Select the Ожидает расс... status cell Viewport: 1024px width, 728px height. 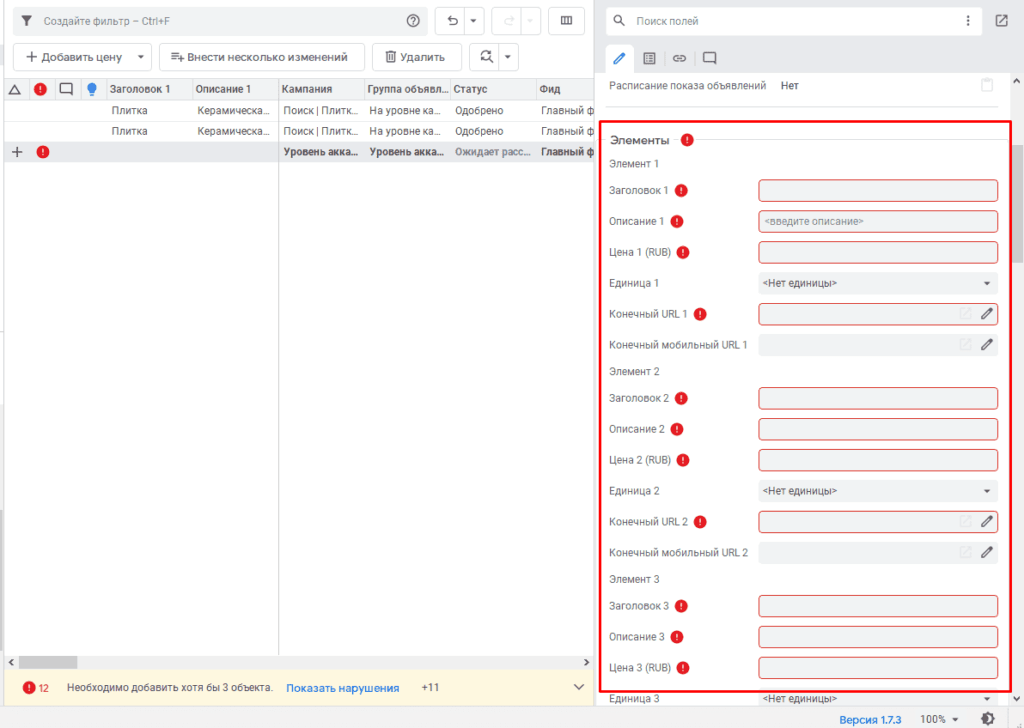(492, 152)
